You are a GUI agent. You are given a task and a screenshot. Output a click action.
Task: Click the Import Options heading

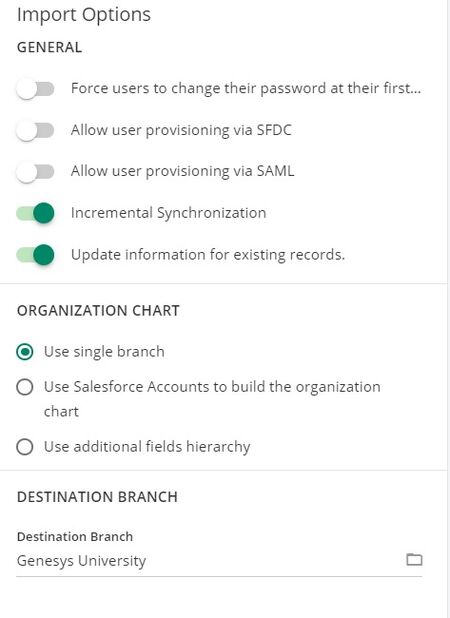point(84,15)
